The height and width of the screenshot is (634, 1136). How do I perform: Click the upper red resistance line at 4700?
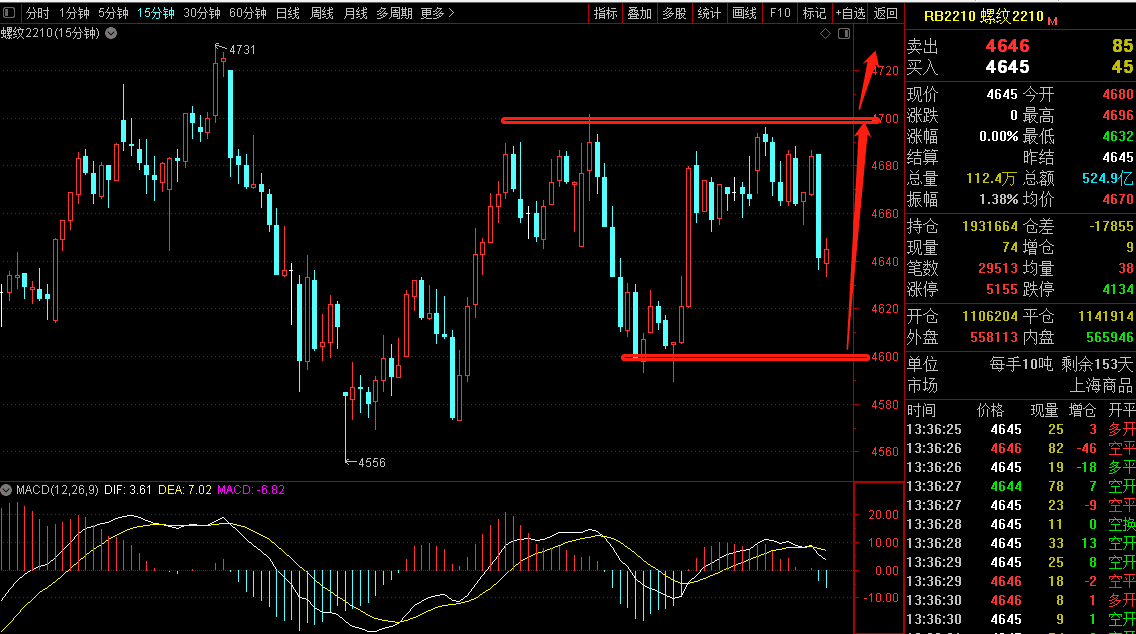point(690,120)
